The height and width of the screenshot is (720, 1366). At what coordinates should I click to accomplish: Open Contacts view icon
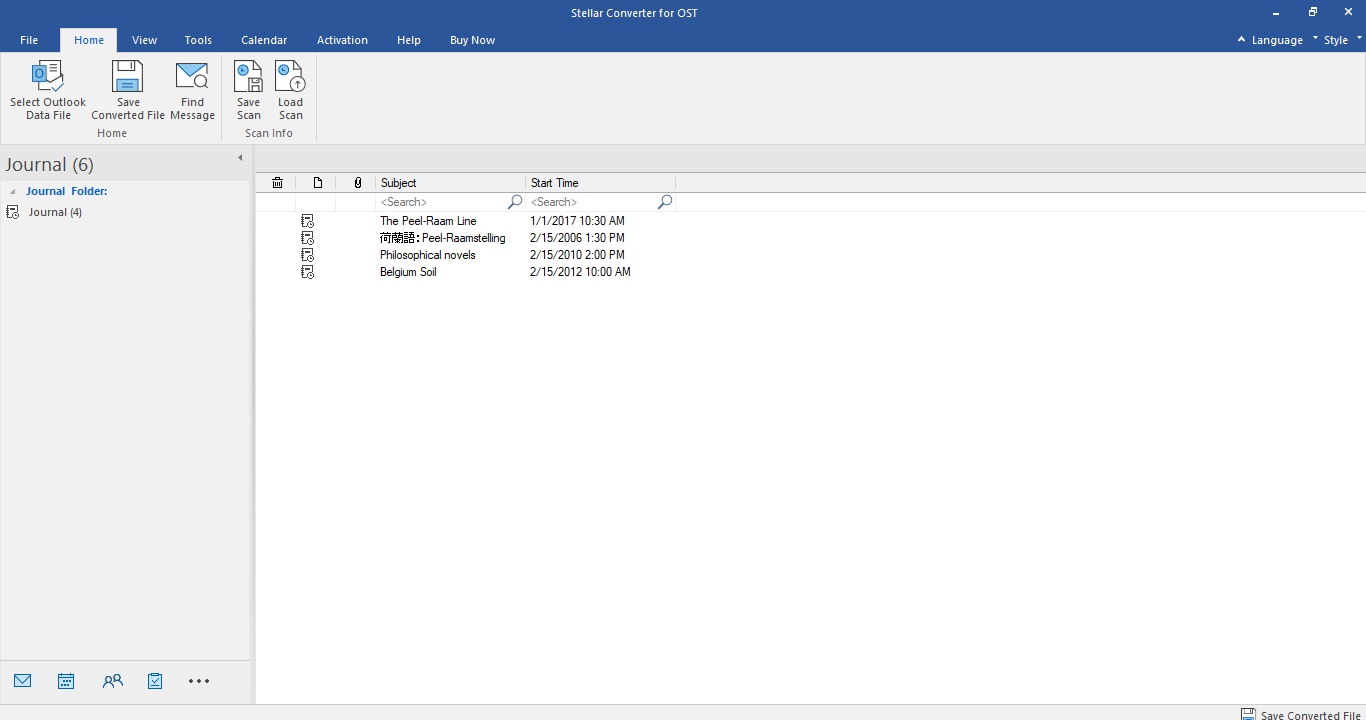point(113,681)
